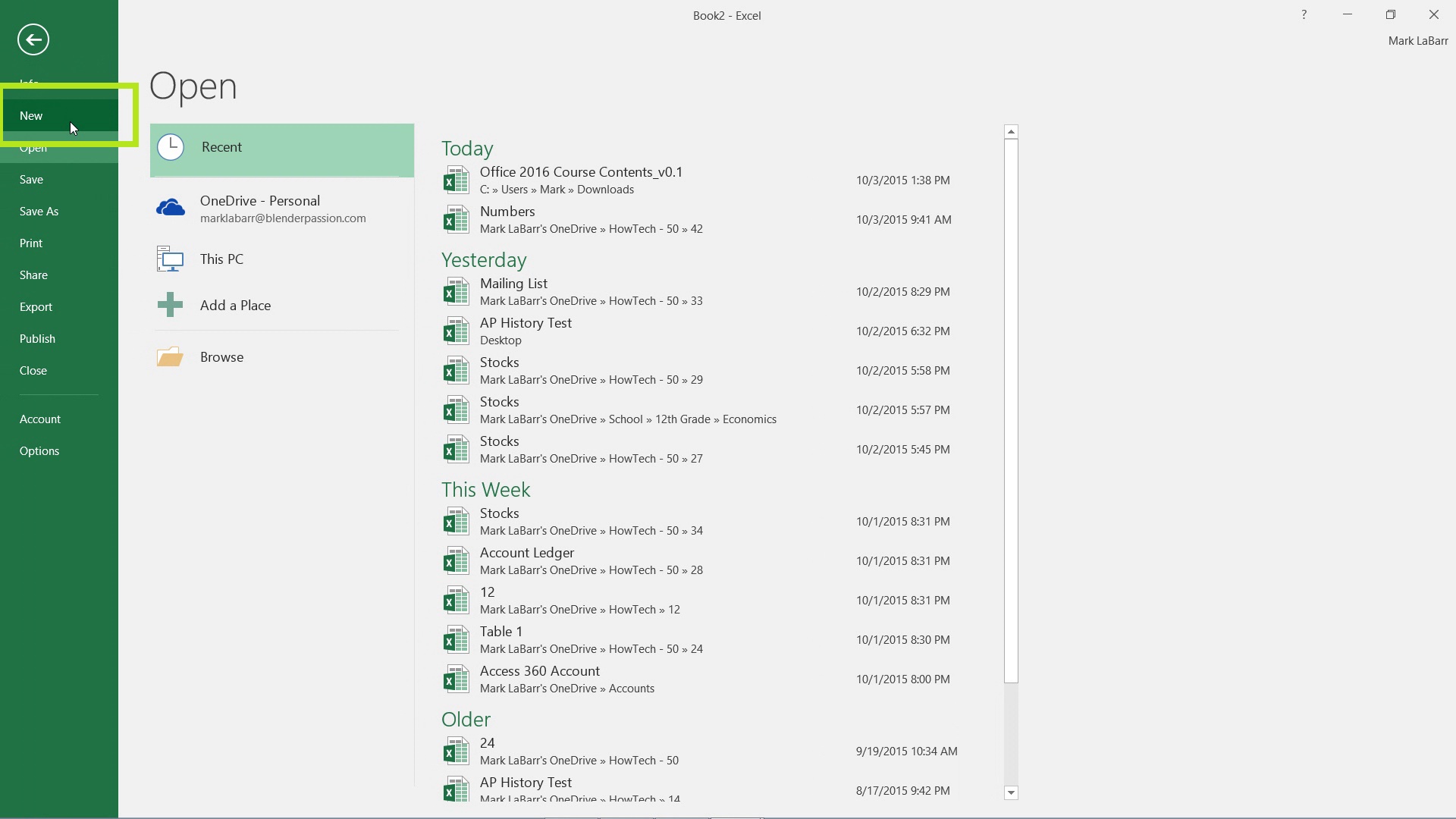Click the This PC computer icon
The height and width of the screenshot is (819, 1456).
pyautogui.click(x=171, y=259)
